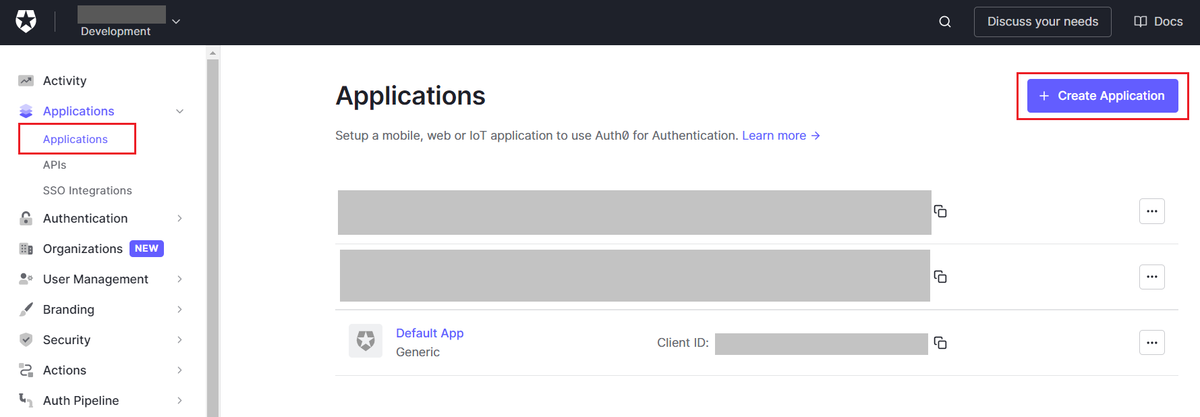Copy the client ID of the first application
This screenshot has height=417, width=1200.
click(x=940, y=212)
